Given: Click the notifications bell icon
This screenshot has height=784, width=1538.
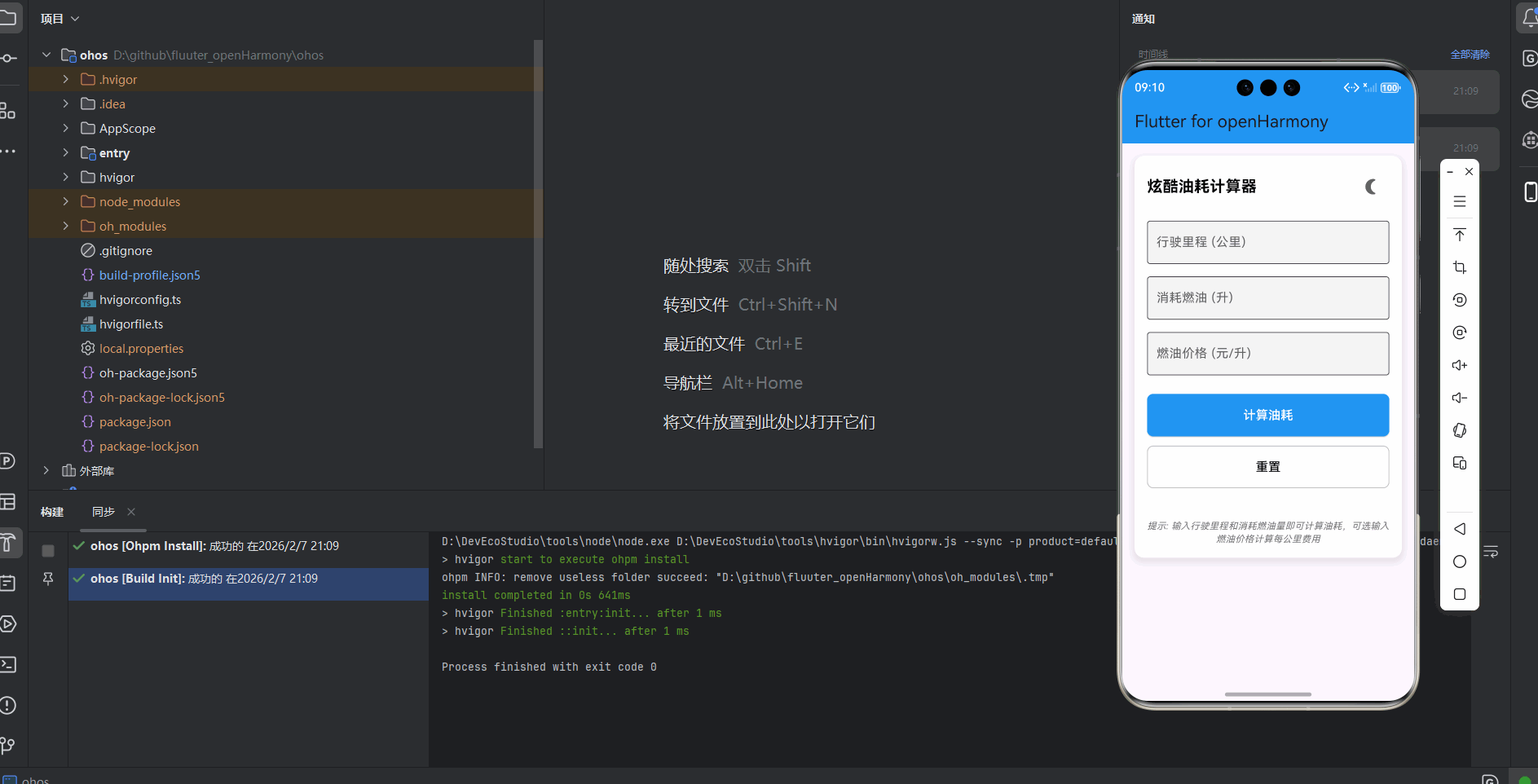Looking at the screenshot, I should [x=1529, y=18].
